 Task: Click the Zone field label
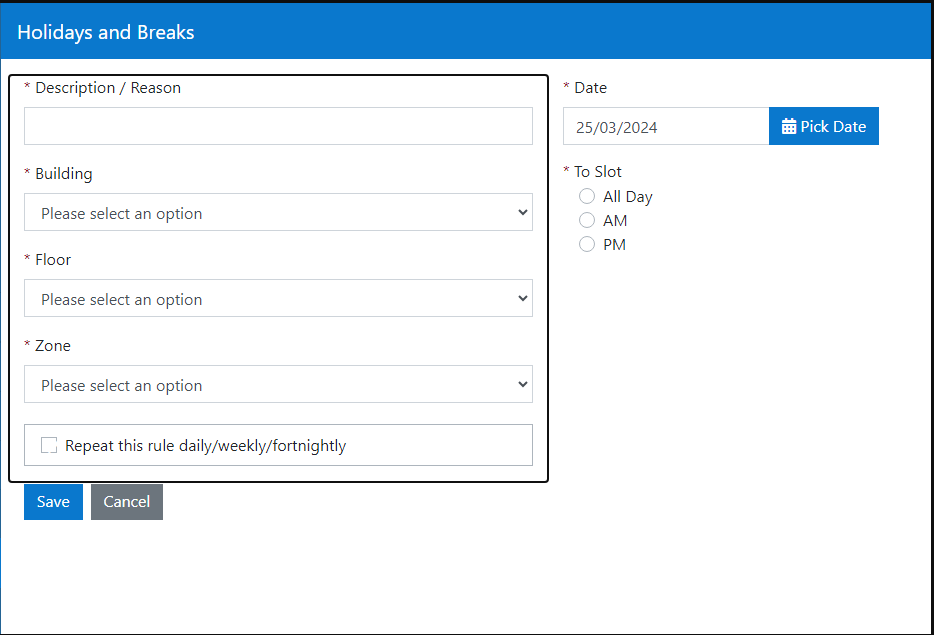point(53,346)
